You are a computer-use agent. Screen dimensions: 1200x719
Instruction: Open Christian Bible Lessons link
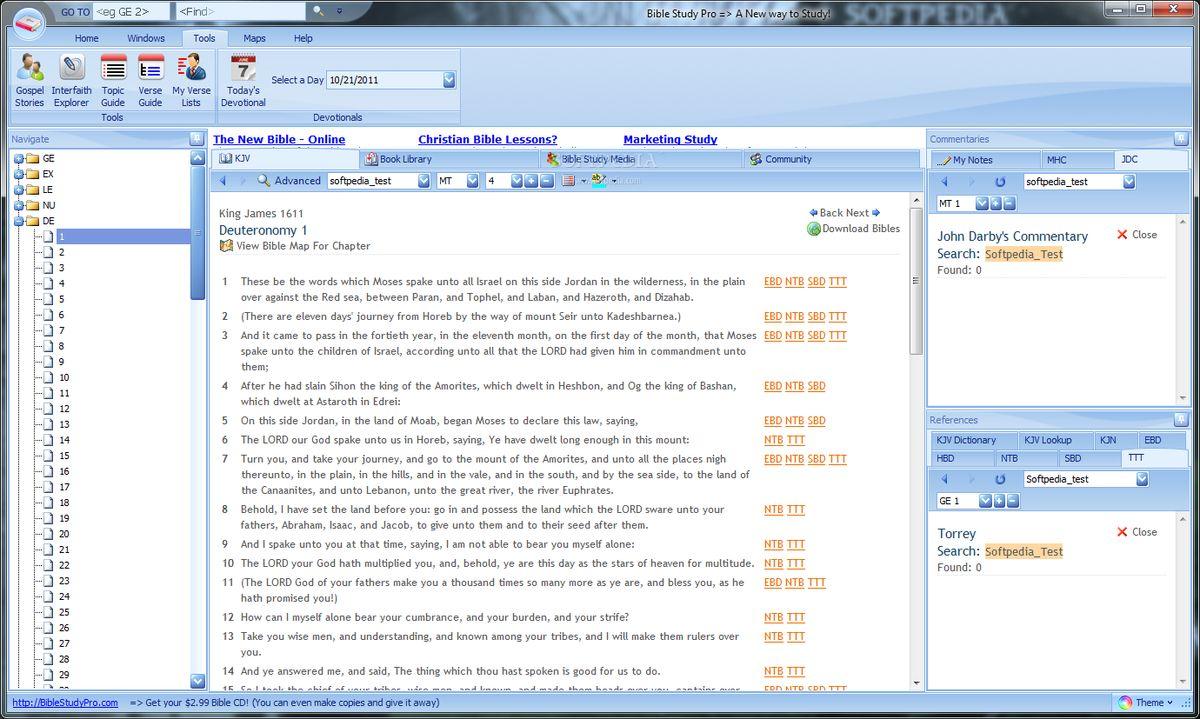coord(488,140)
